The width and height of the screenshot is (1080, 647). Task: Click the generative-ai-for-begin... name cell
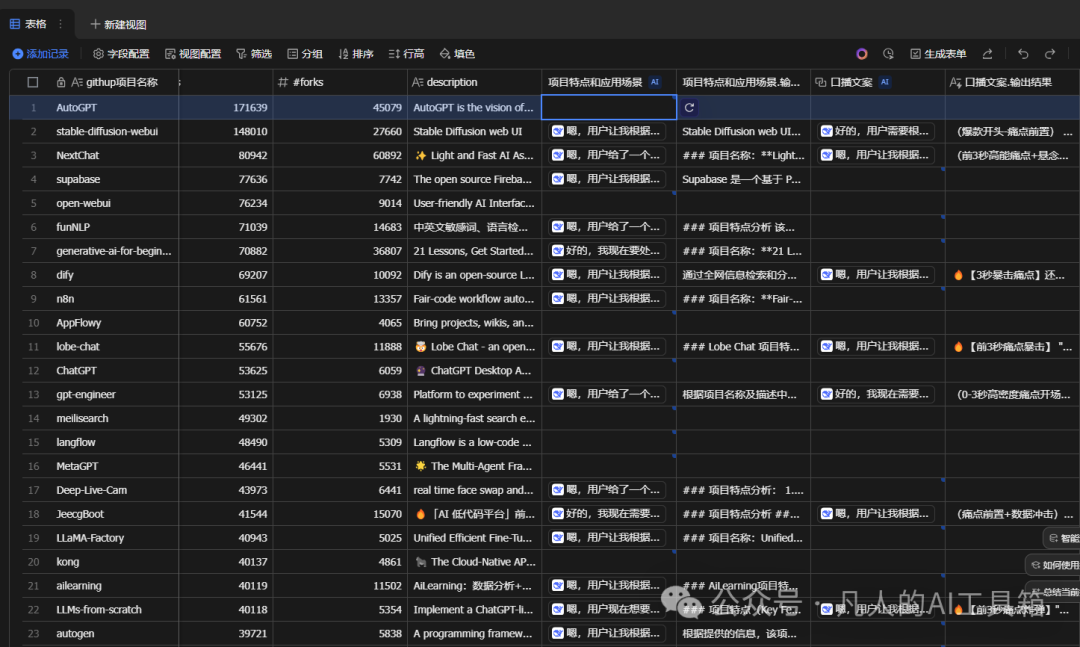click(113, 251)
